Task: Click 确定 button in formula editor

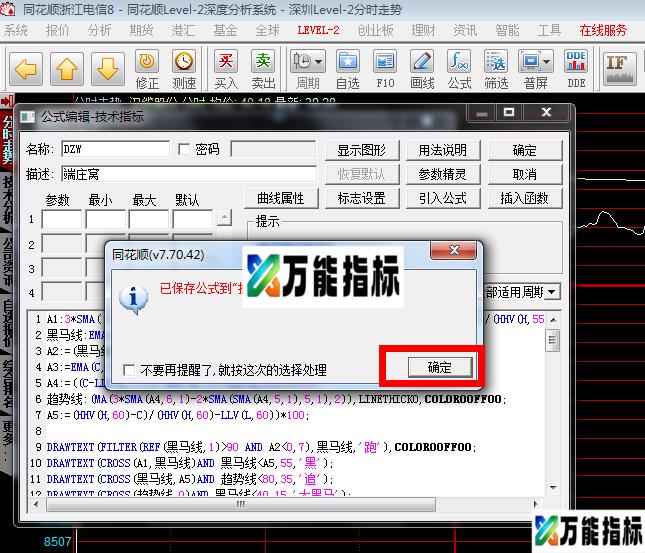Action: point(524,150)
